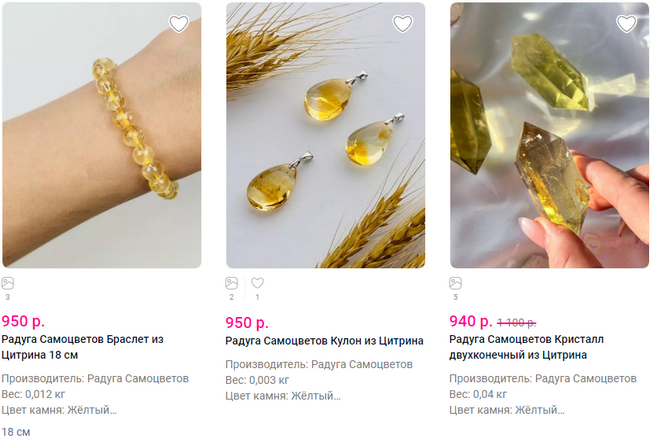Open the citrine pendants product photo
This screenshot has height=439, width=650.
click(326, 135)
